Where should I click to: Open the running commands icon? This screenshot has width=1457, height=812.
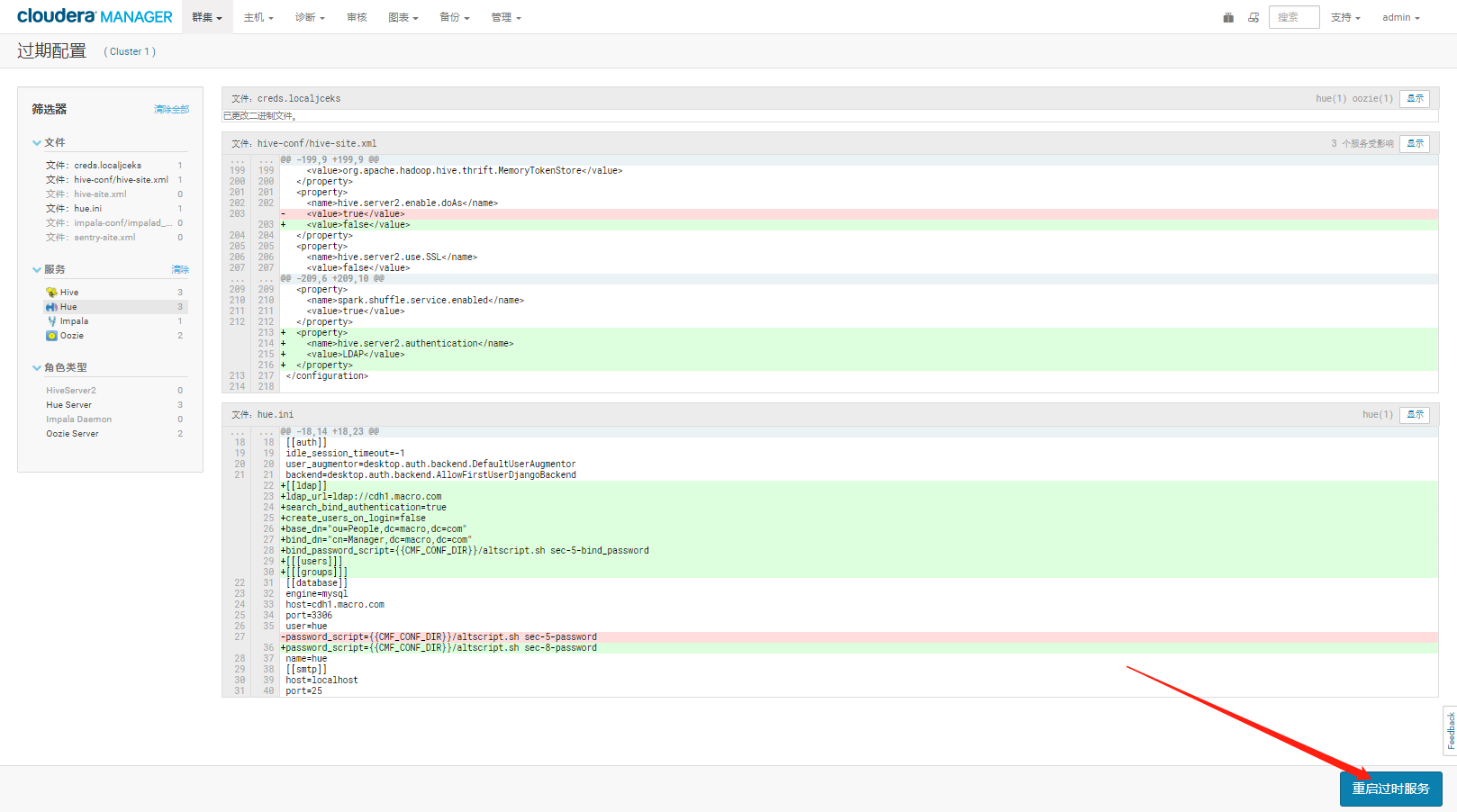[1253, 17]
